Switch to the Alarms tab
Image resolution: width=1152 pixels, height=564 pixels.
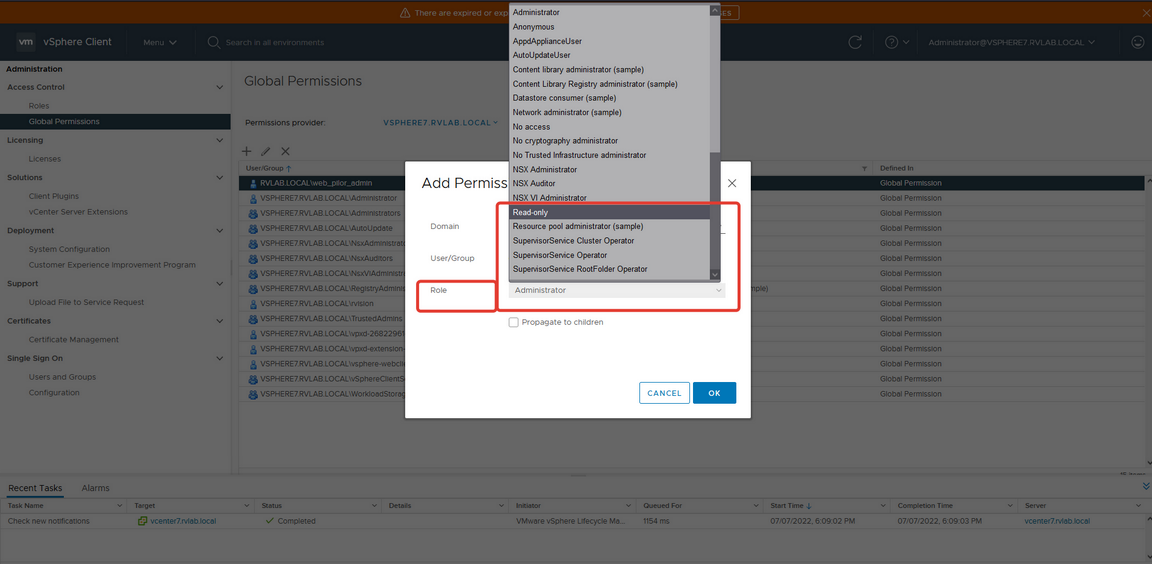coord(96,488)
